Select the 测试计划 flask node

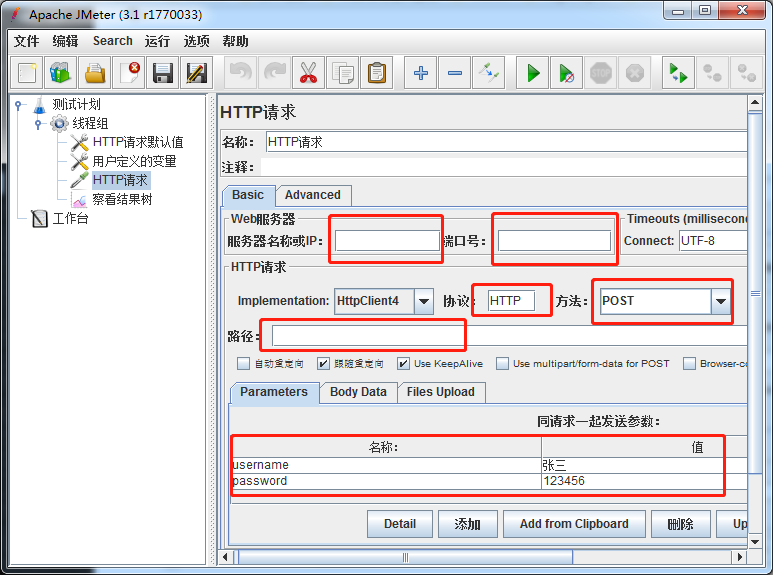tap(66, 104)
